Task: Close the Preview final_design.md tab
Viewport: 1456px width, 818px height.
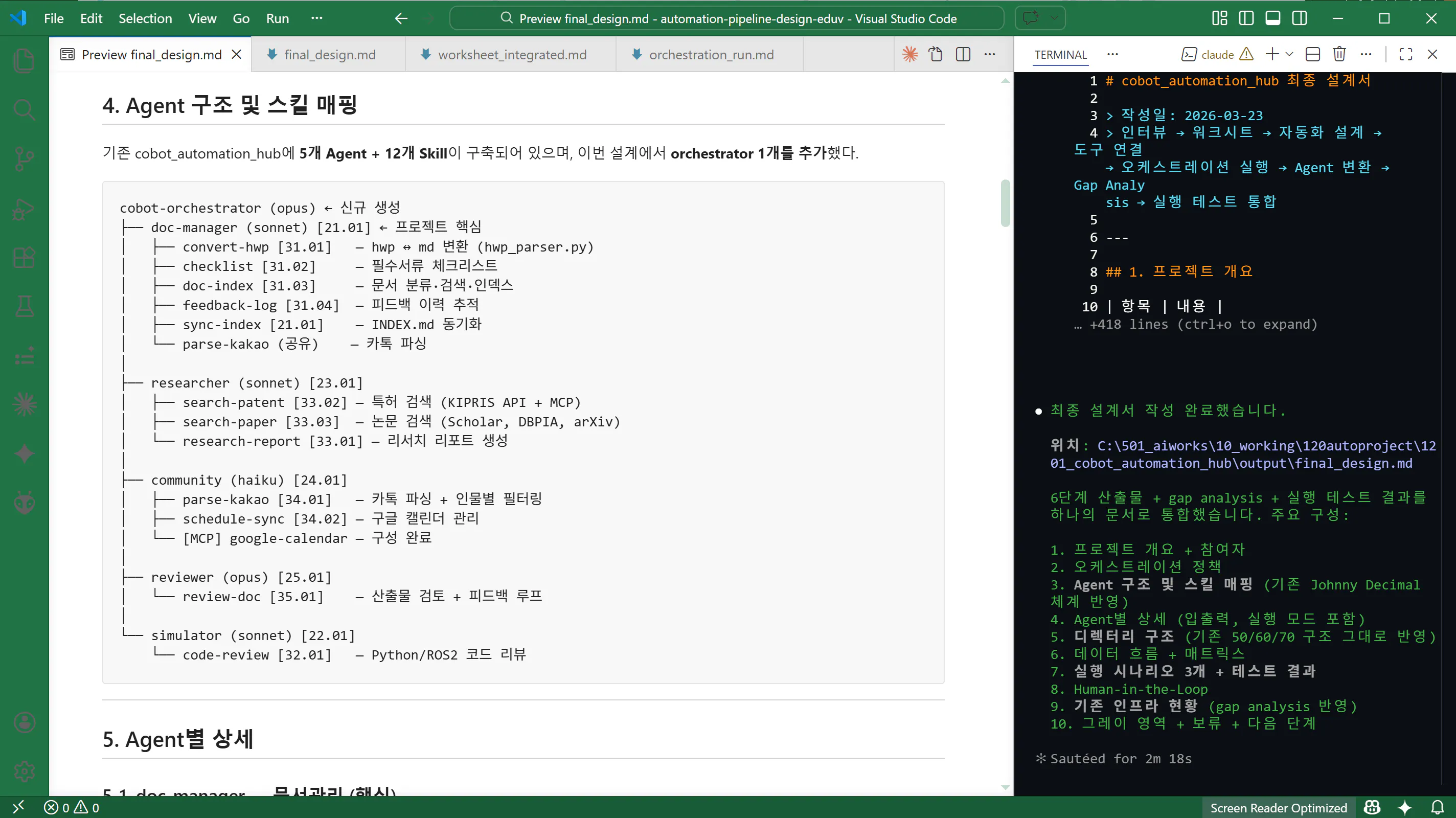Action: click(x=237, y=54)
